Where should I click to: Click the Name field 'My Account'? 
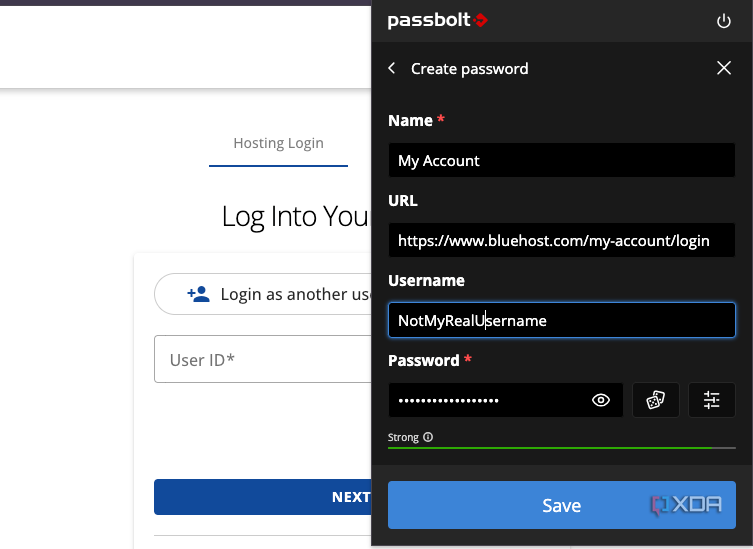click(561, 160)
